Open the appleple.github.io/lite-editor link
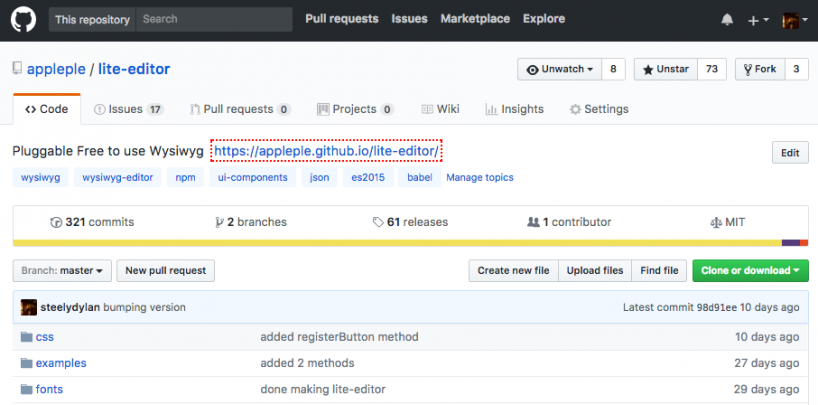 point(326,151)
